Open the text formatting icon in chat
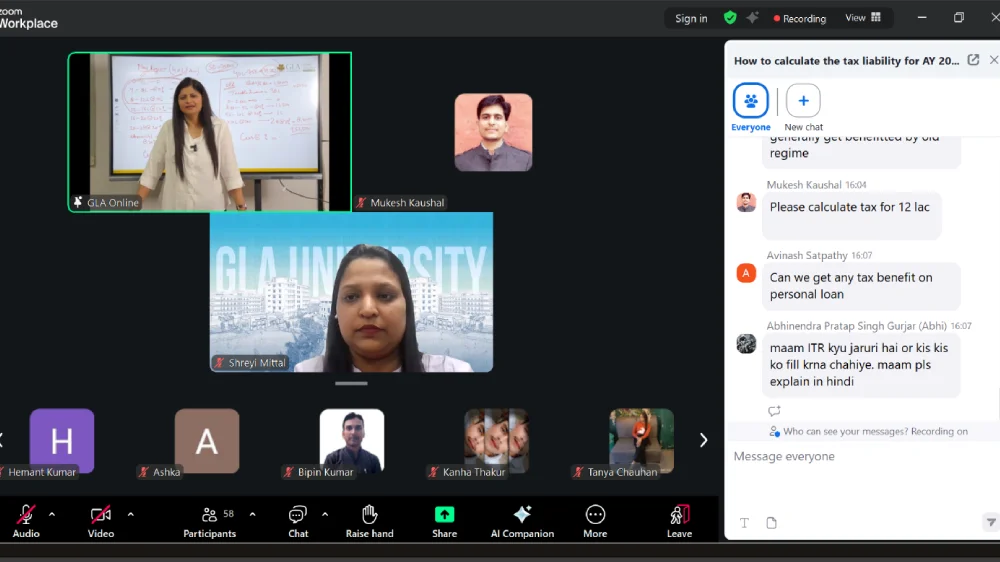This screenshot has width=1000, height=562. (x=744, y=523)
